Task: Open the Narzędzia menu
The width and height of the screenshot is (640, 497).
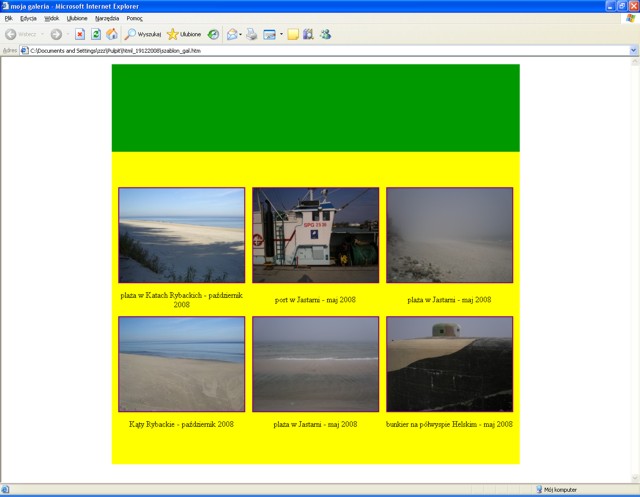Action: pos(107,18)
